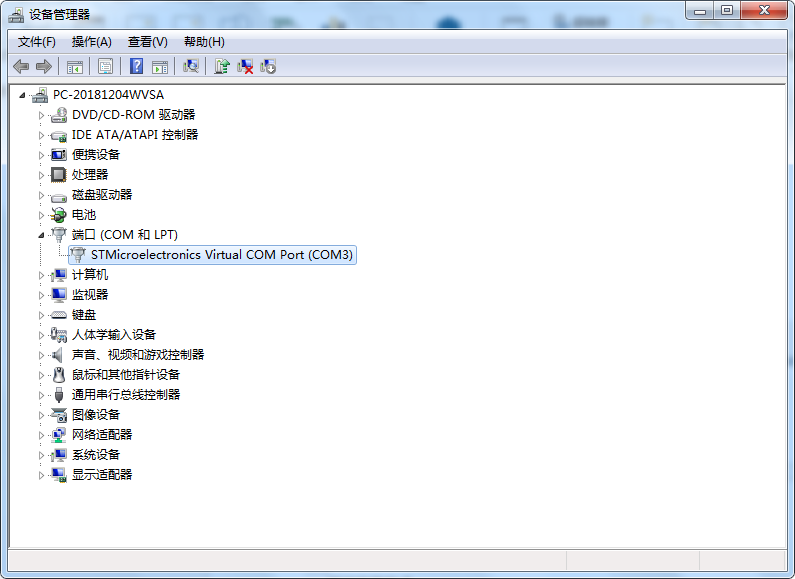Click the 电池 battery icon
The width and height of the screenshot is (795, 579).
tap(59, 215)
